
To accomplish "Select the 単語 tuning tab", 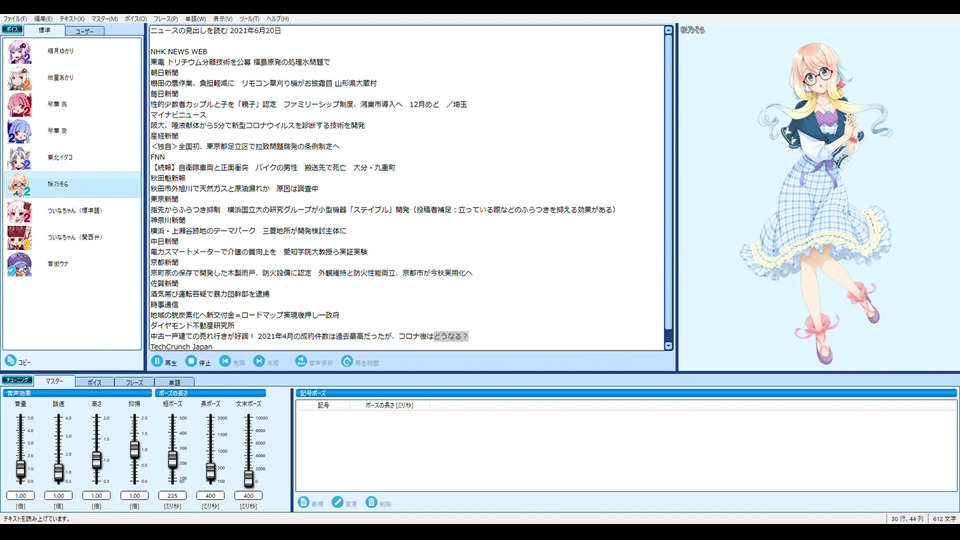I will (174, 382).
